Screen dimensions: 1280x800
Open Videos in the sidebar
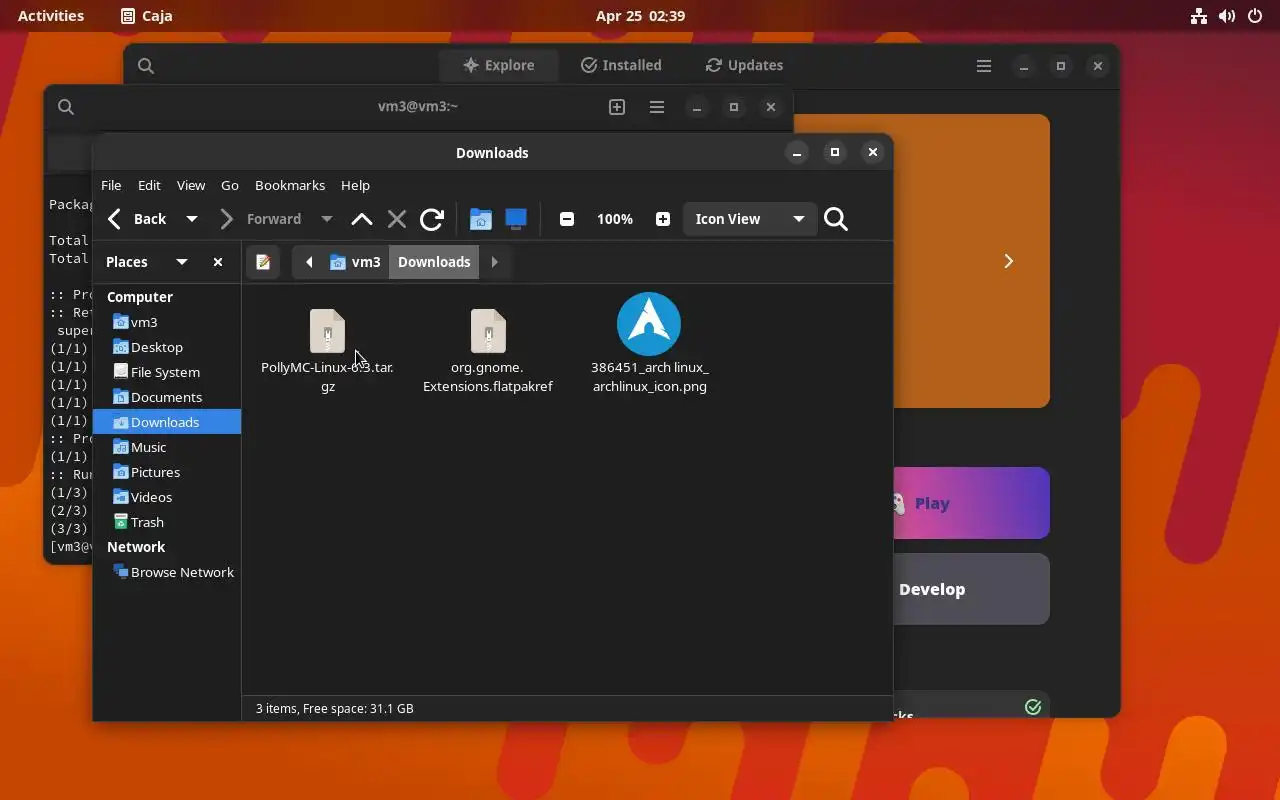[167, 497]
